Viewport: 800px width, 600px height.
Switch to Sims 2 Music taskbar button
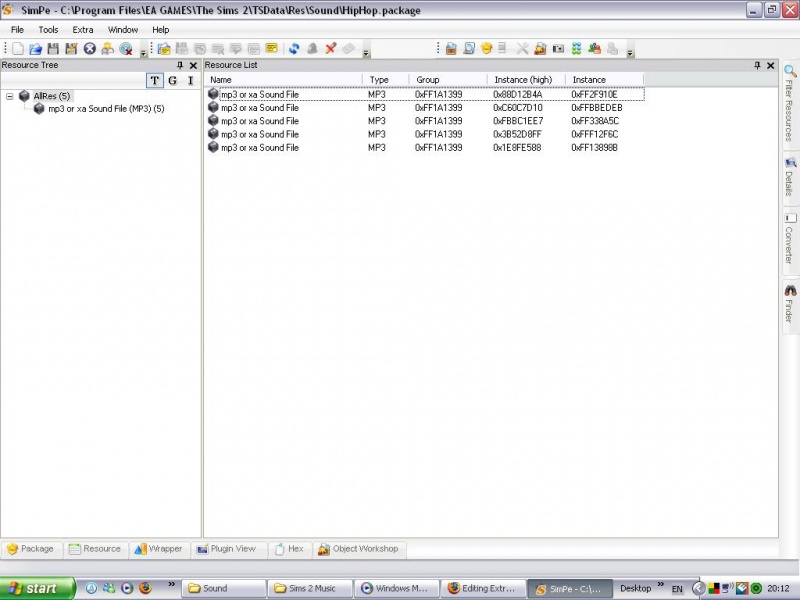click(310, 588)
